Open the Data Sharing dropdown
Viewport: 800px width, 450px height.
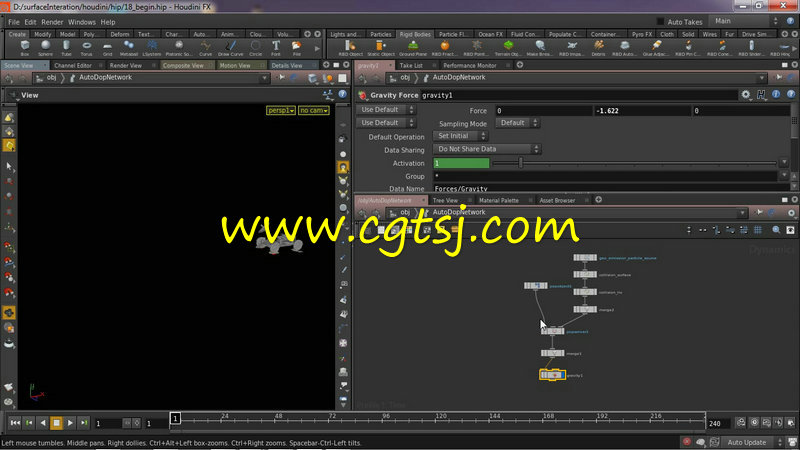(487, 149)
